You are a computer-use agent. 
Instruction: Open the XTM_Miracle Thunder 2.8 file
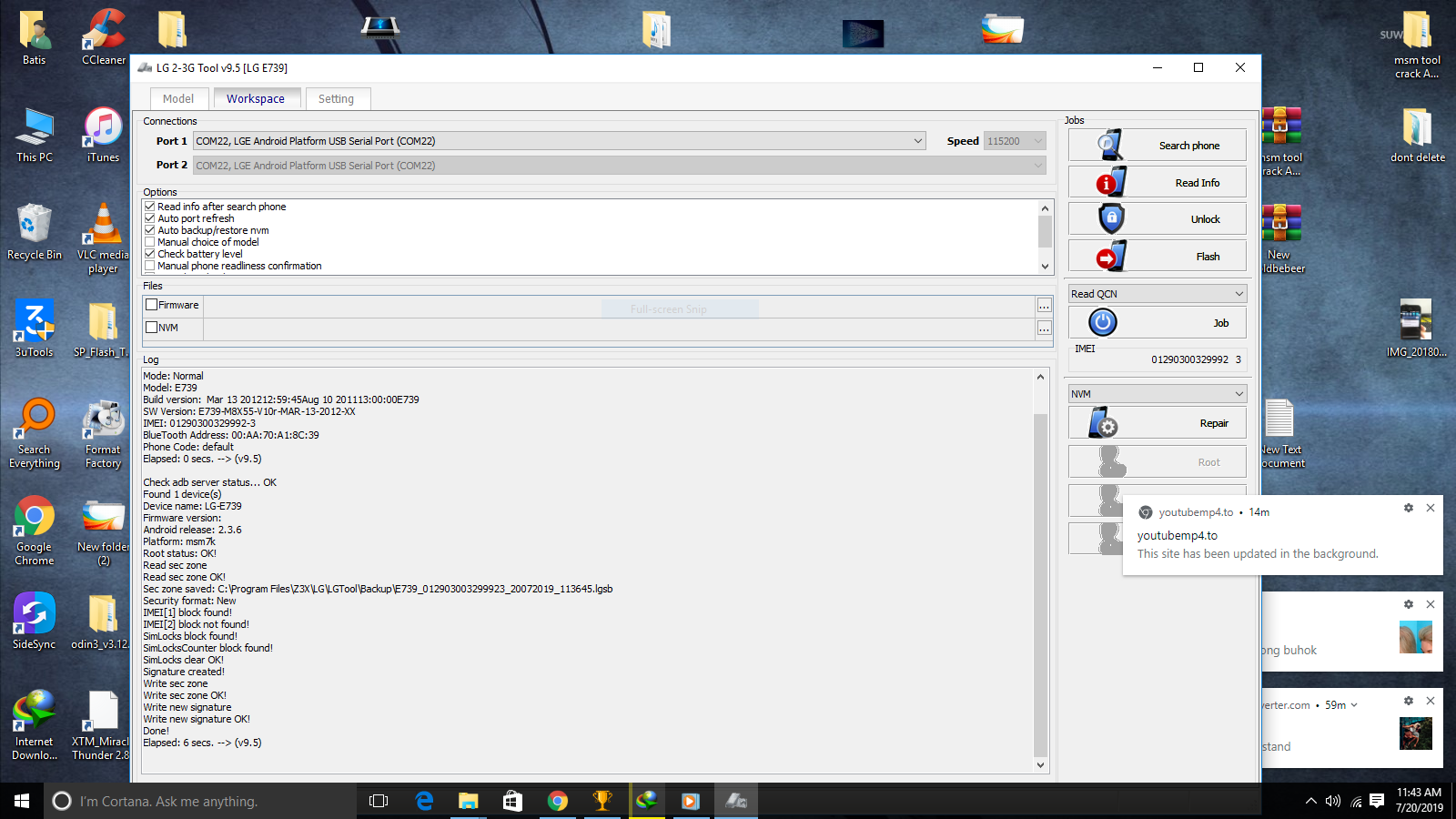(102, 725)
